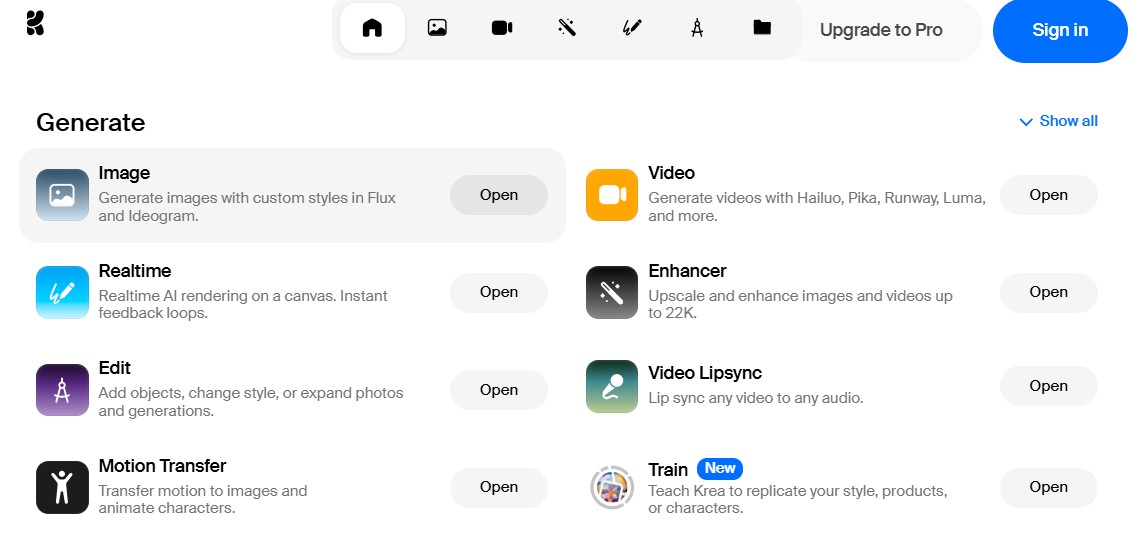
Task: Go to the Home tab icon
Action: 372,29
